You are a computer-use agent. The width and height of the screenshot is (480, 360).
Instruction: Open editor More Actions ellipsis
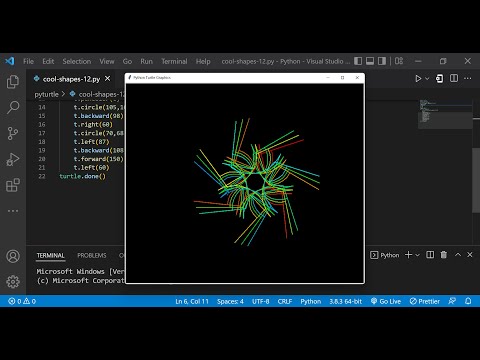468,78
